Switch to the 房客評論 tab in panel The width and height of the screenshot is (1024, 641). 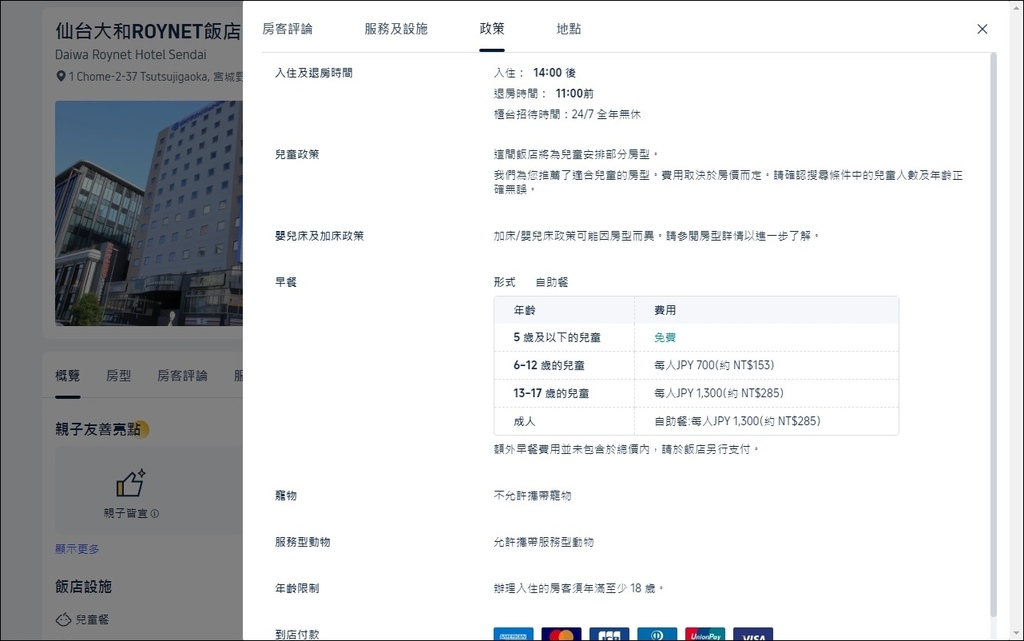click(x=287, y=29)
